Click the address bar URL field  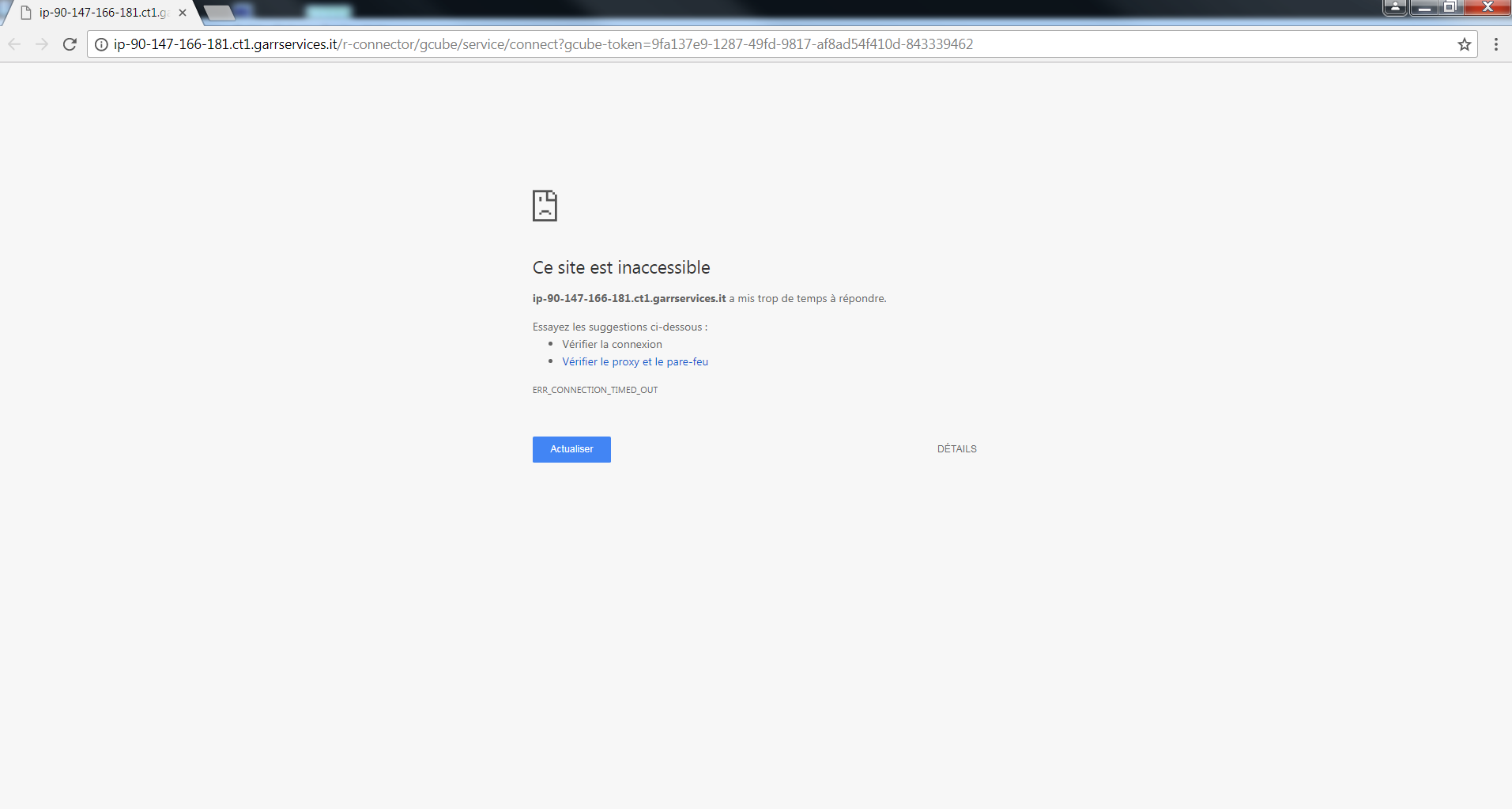(781, 44)
